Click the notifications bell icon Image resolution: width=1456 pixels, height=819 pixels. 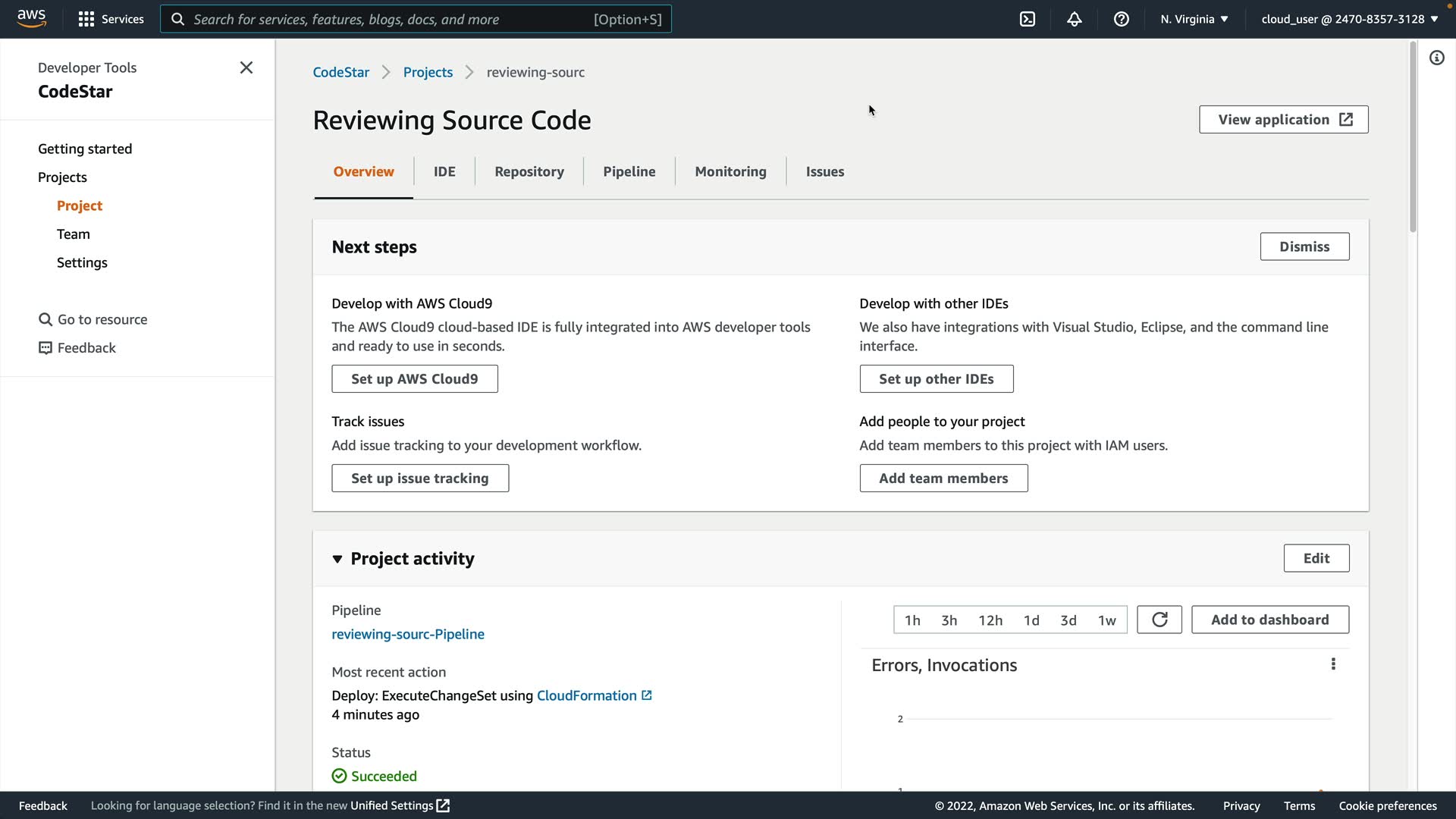pyautogui.click(x=1075, y=19)
